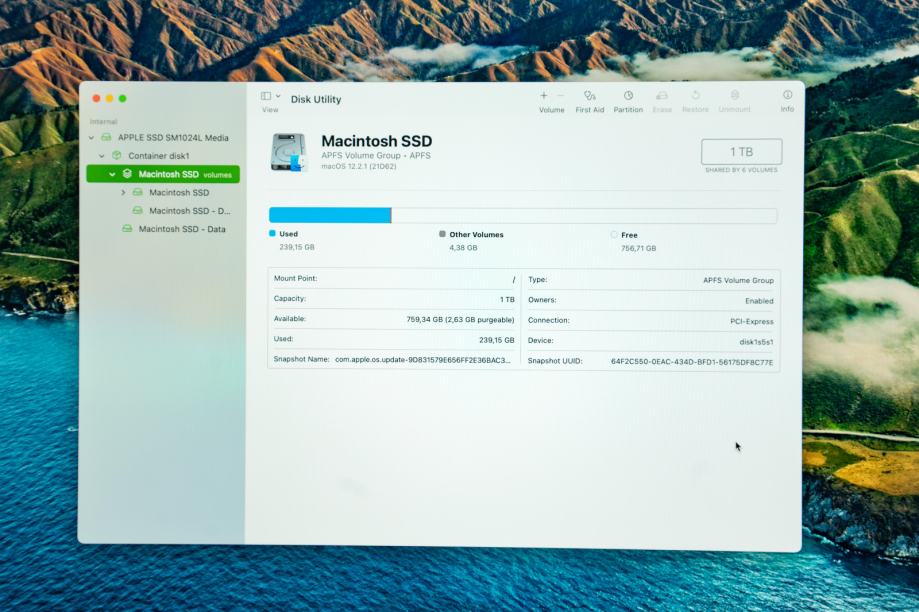Screen dimensions: 919x612
Task: Click the Container disk1 container icon
Action: [117, 155]
